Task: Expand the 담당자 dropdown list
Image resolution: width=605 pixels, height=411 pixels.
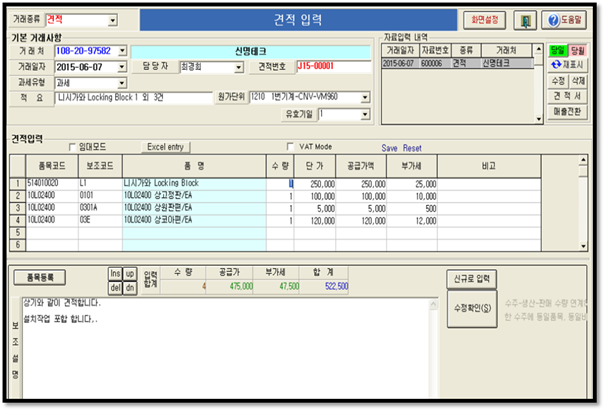Action: click(239, 67)
